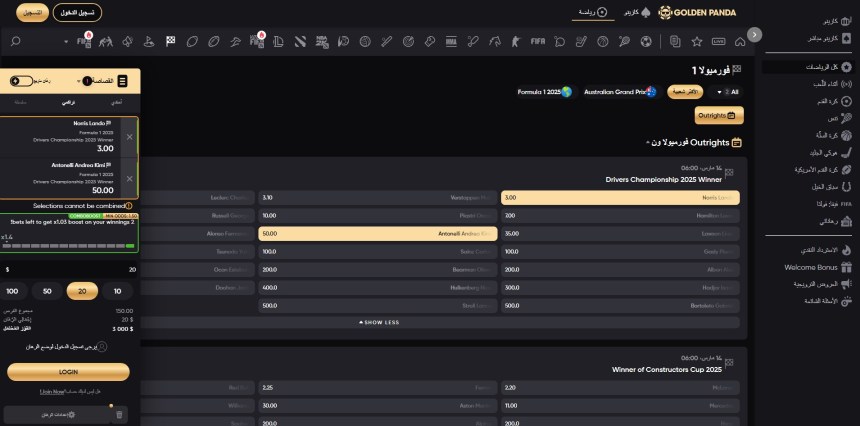Remove Antonelli Andrea Kimi from betslip
This screenshot has width=860, height=426.
(x=129, y=179)
